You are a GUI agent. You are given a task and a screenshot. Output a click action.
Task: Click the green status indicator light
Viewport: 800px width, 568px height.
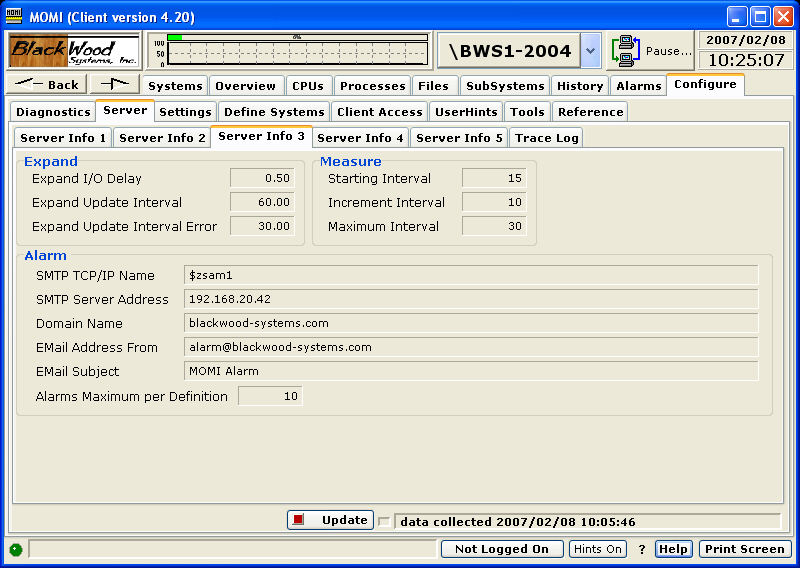(16, 549)
